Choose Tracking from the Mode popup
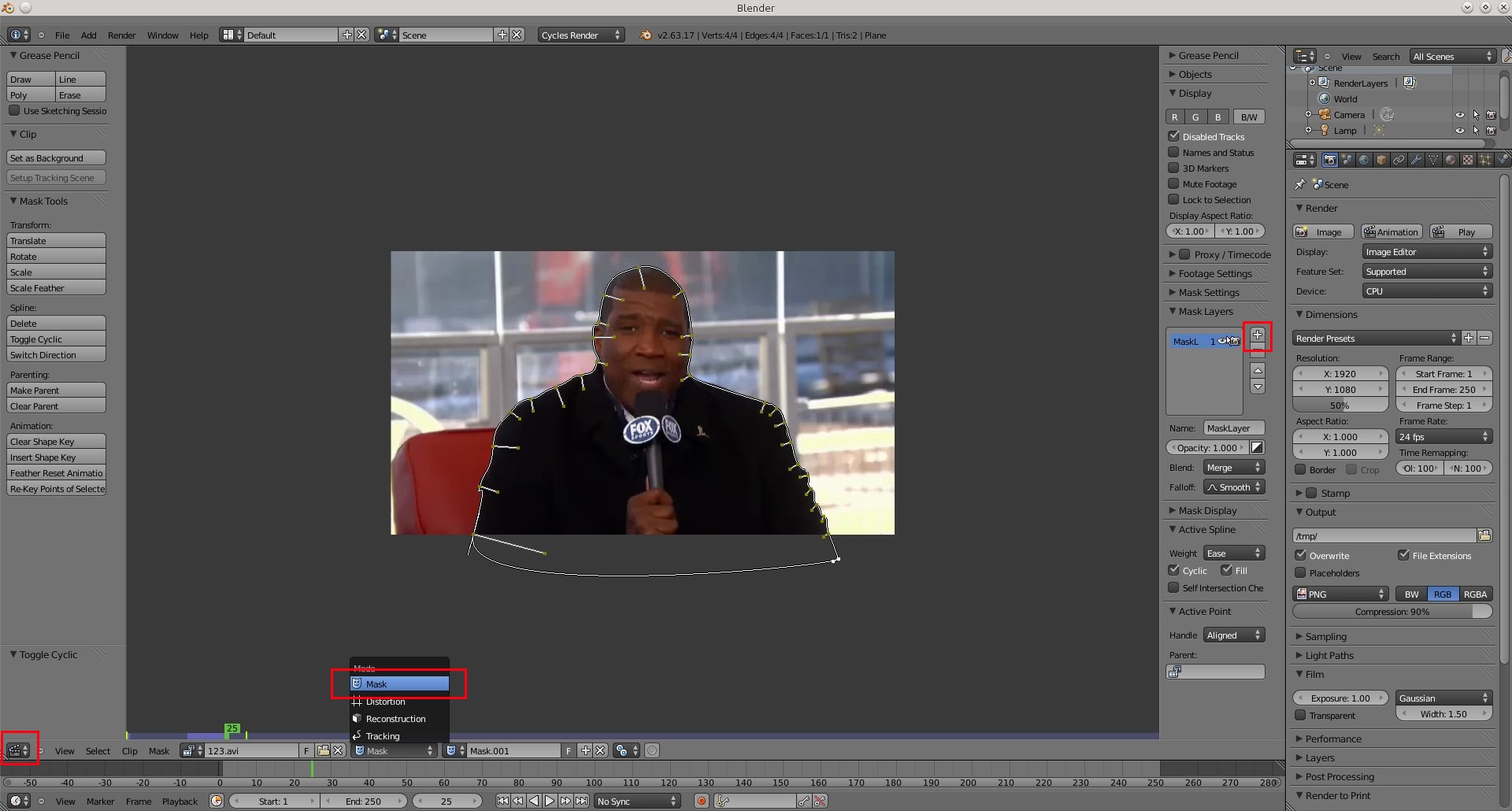Viewport: 1512px width, 811px height. point(399,735)
